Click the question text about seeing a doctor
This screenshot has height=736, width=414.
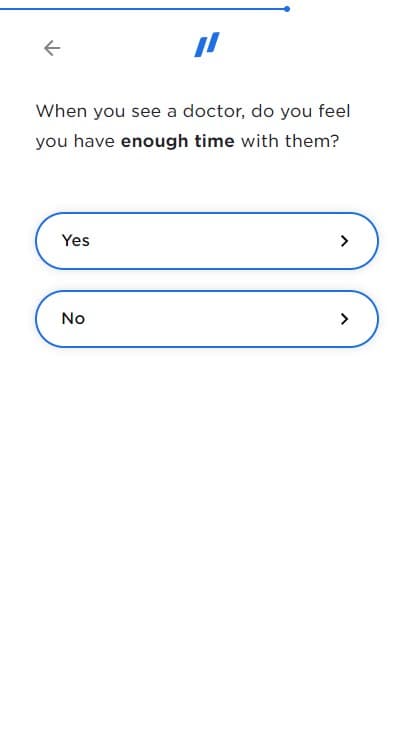[x=193, y=126]
